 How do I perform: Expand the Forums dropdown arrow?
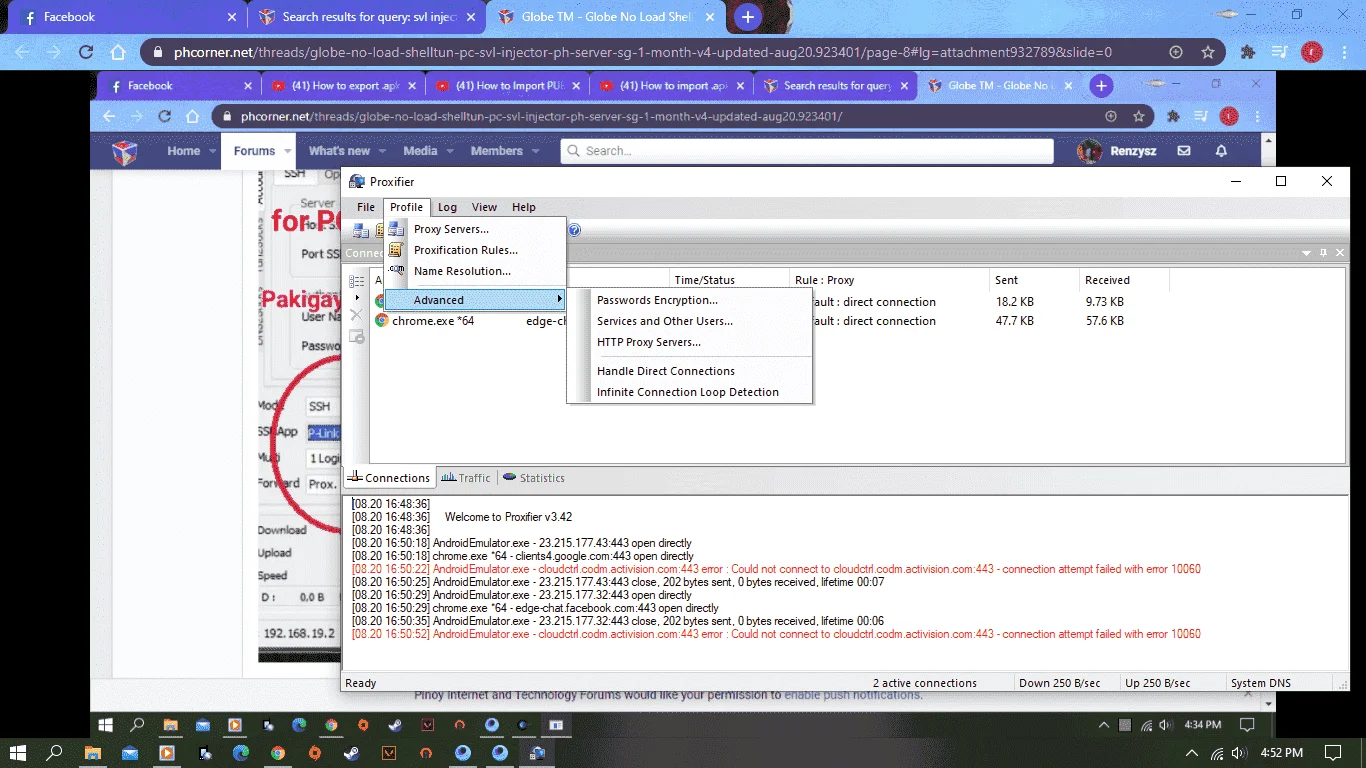point(288,152)
